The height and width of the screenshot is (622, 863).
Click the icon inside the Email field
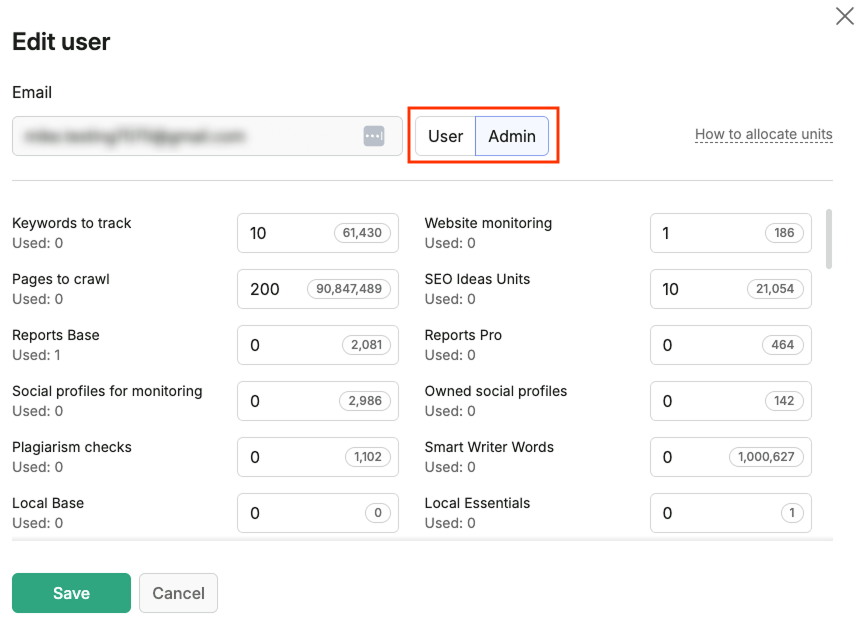click(374, 136)
